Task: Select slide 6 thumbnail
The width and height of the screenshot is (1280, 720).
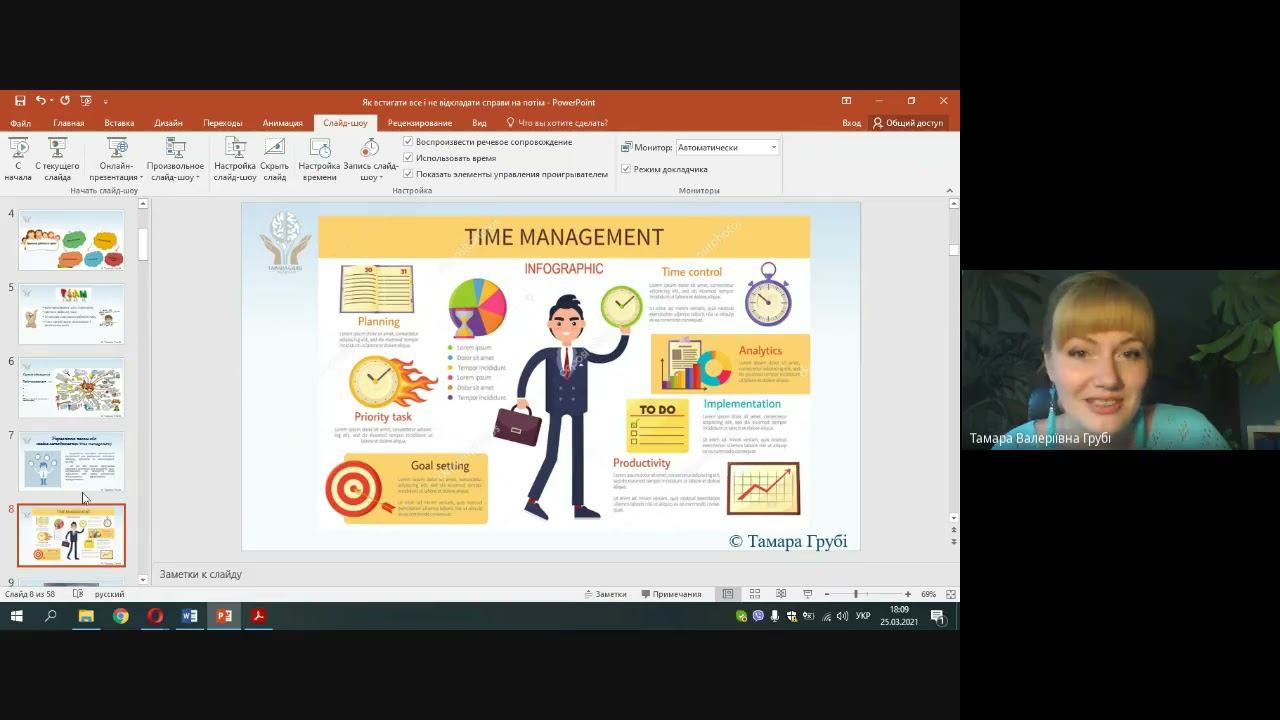Action: coord(71,388)
